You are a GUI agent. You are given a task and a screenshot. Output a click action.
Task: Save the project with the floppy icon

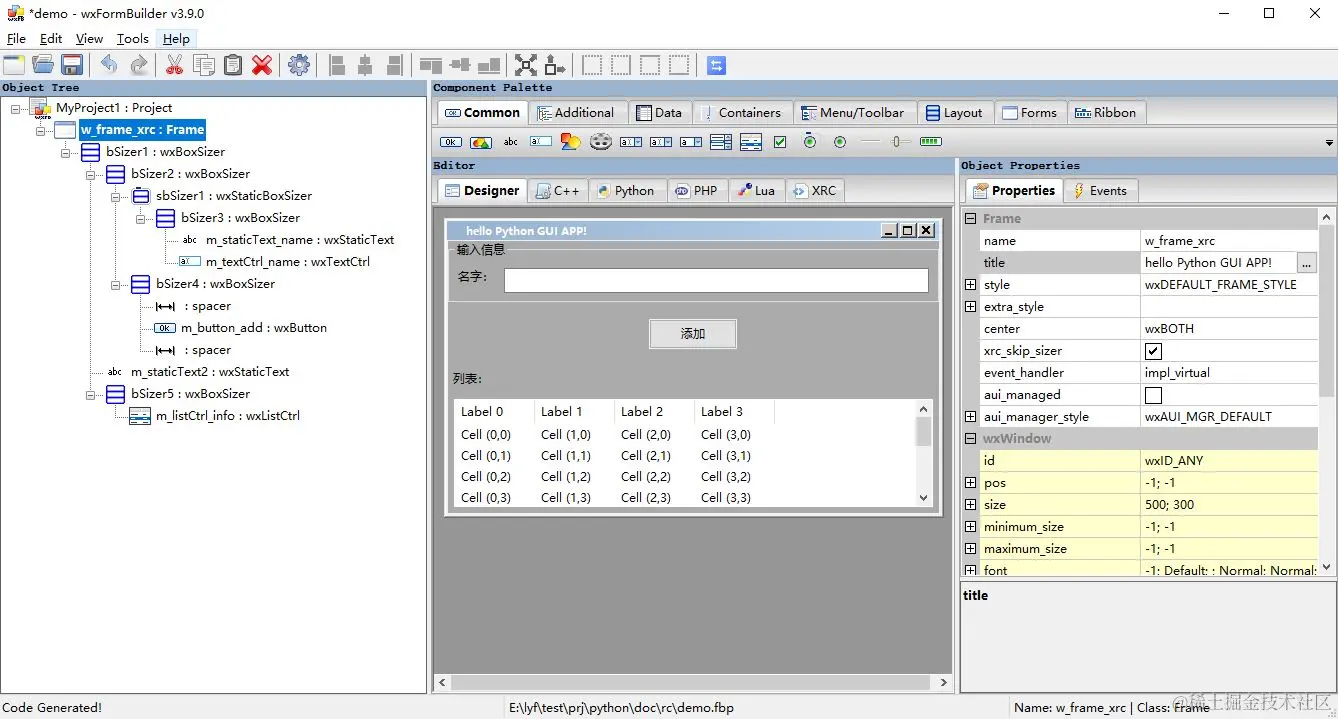point(72,65)
